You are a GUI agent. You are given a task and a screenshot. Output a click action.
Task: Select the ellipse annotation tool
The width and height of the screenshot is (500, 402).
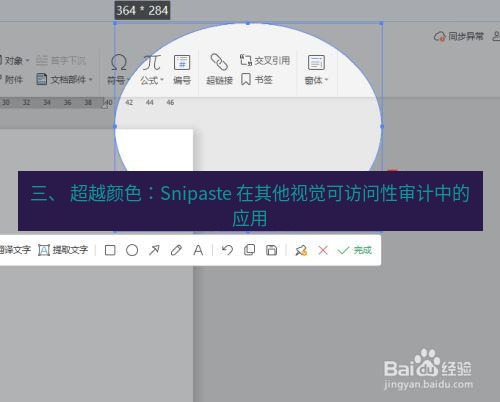[x=132, y=250]
